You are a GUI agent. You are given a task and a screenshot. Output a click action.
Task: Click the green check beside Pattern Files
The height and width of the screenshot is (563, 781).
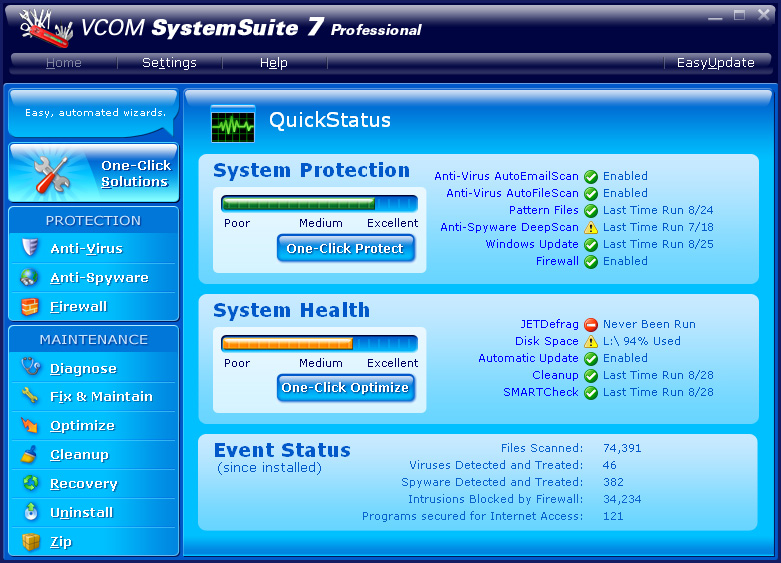click(x=591, y=210)
